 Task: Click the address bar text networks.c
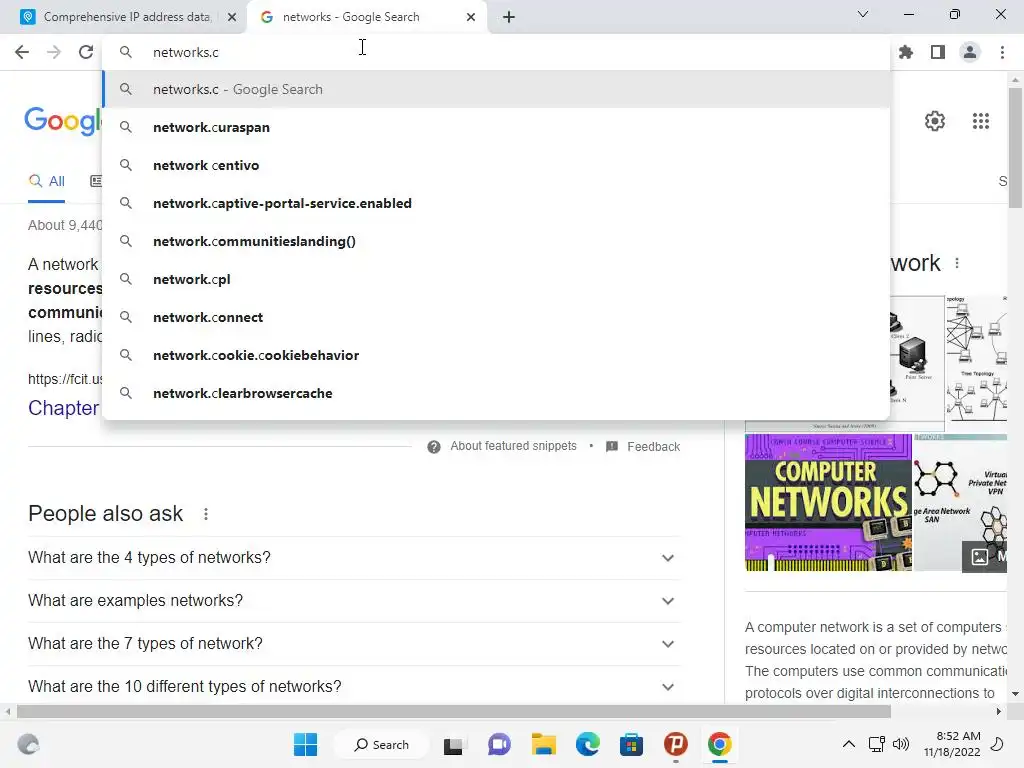point(186,52)
